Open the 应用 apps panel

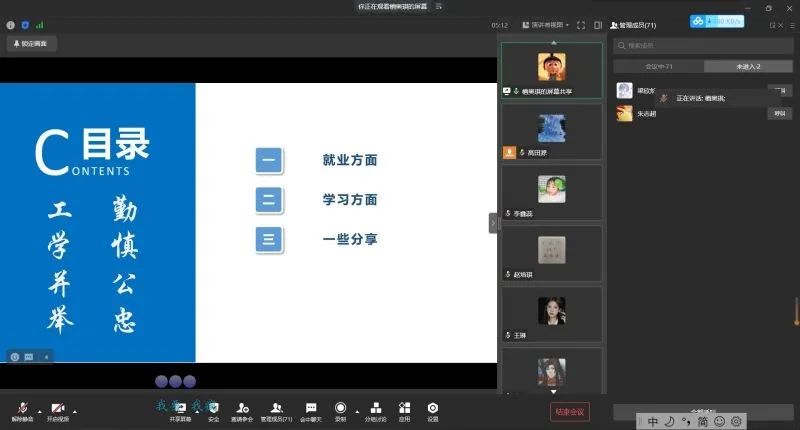(x=404, y=410)
